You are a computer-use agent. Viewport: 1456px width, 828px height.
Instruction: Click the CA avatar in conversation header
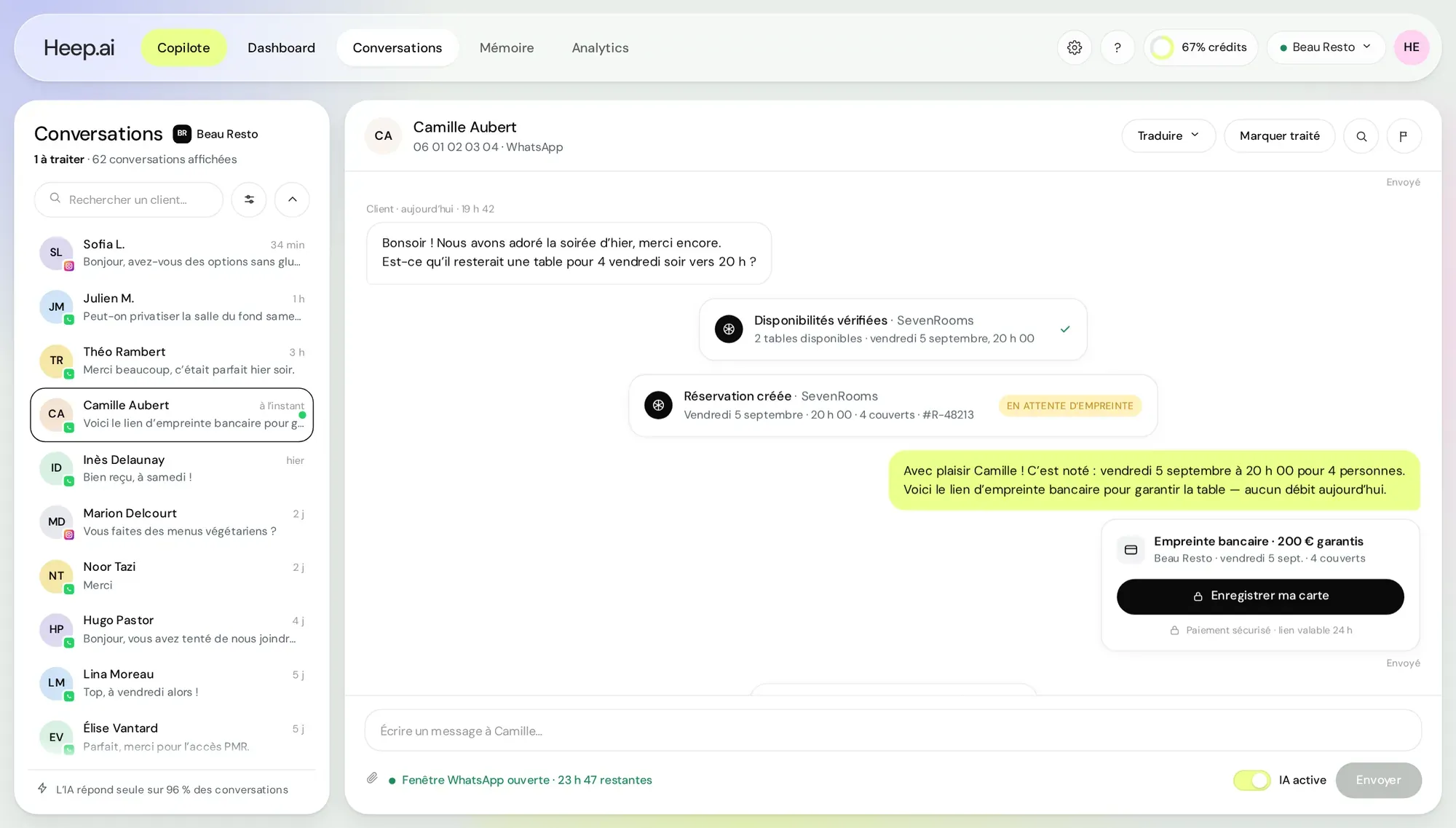coord(383,136)
